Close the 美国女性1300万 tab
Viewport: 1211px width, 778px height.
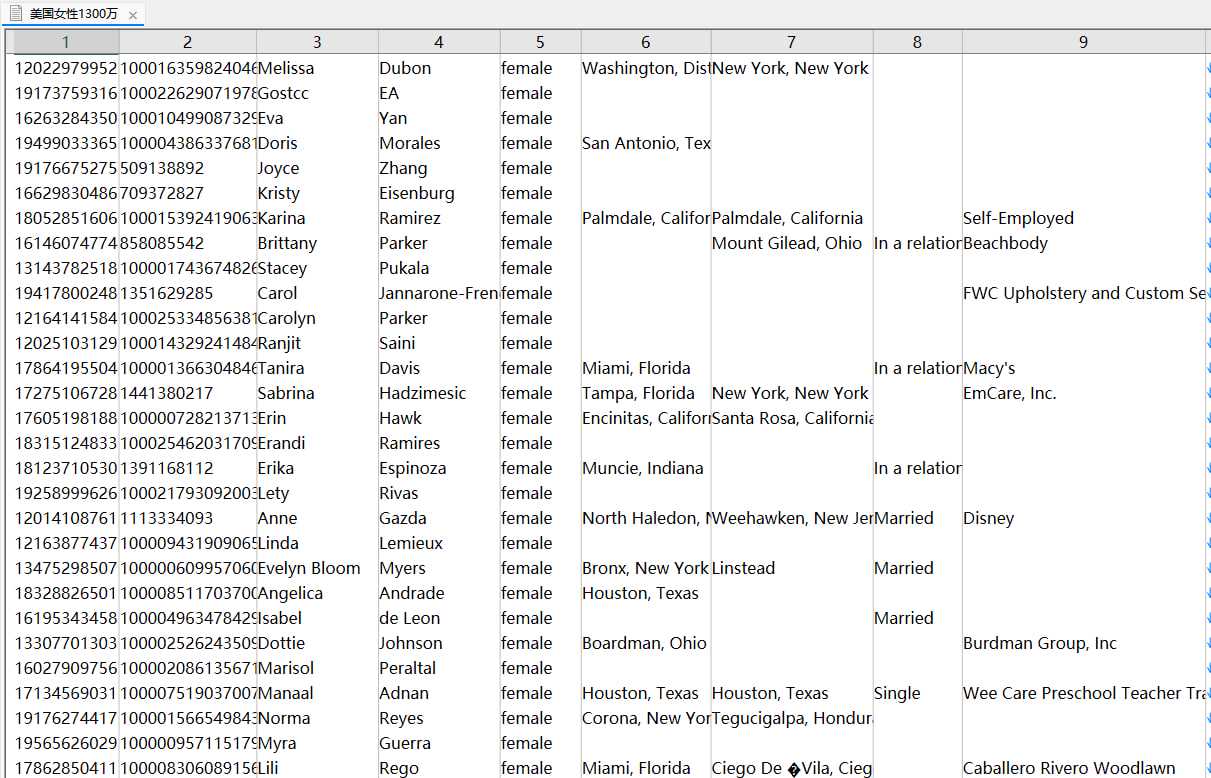pos(133,14)
